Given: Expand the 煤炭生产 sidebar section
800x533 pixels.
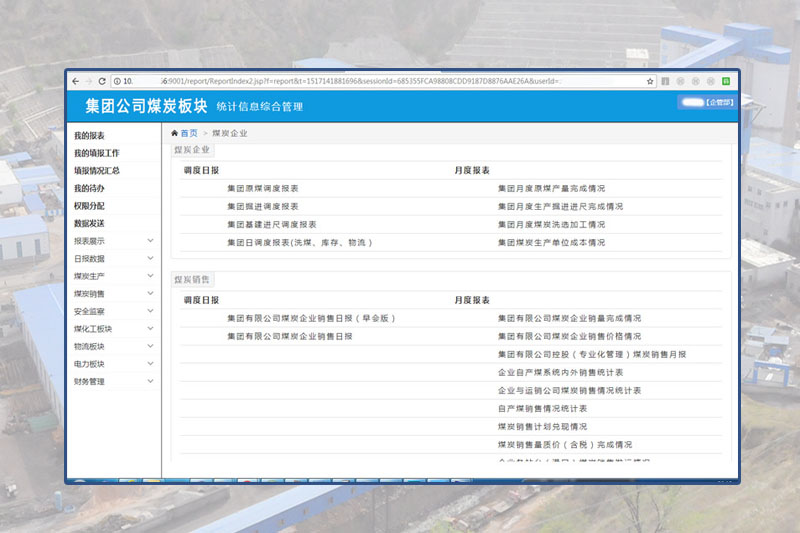Looking at the screenshot, I should pyautogui.click(x=150, y=276).
